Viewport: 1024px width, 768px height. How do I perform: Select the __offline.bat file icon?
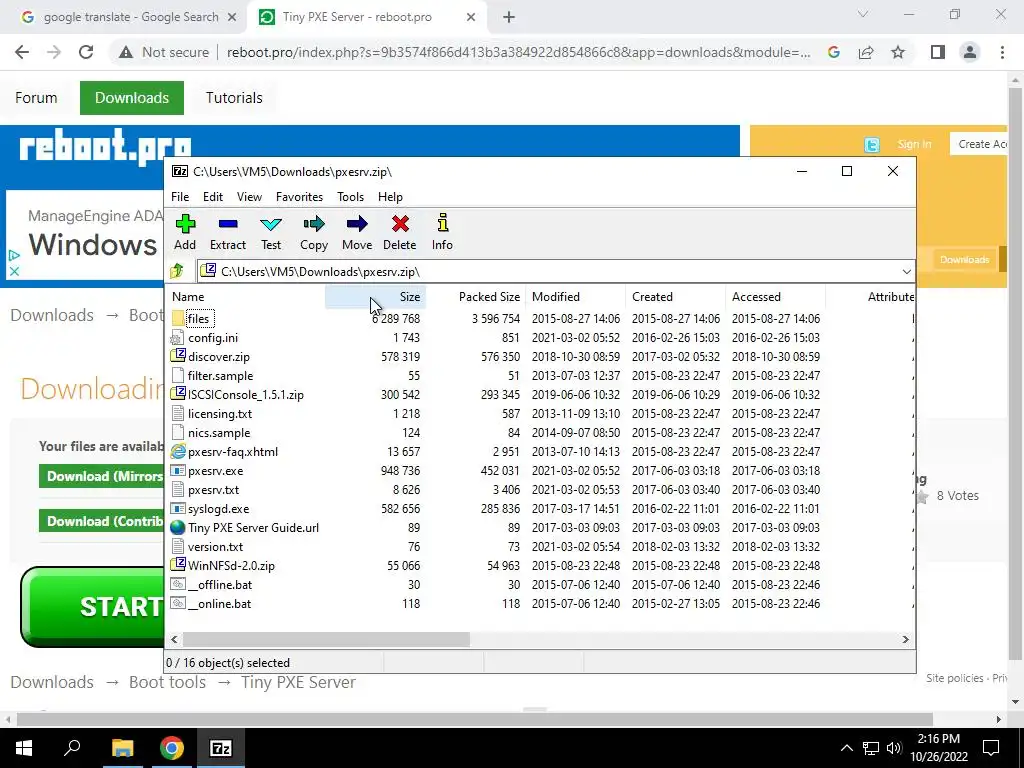(x=178, y=584)
